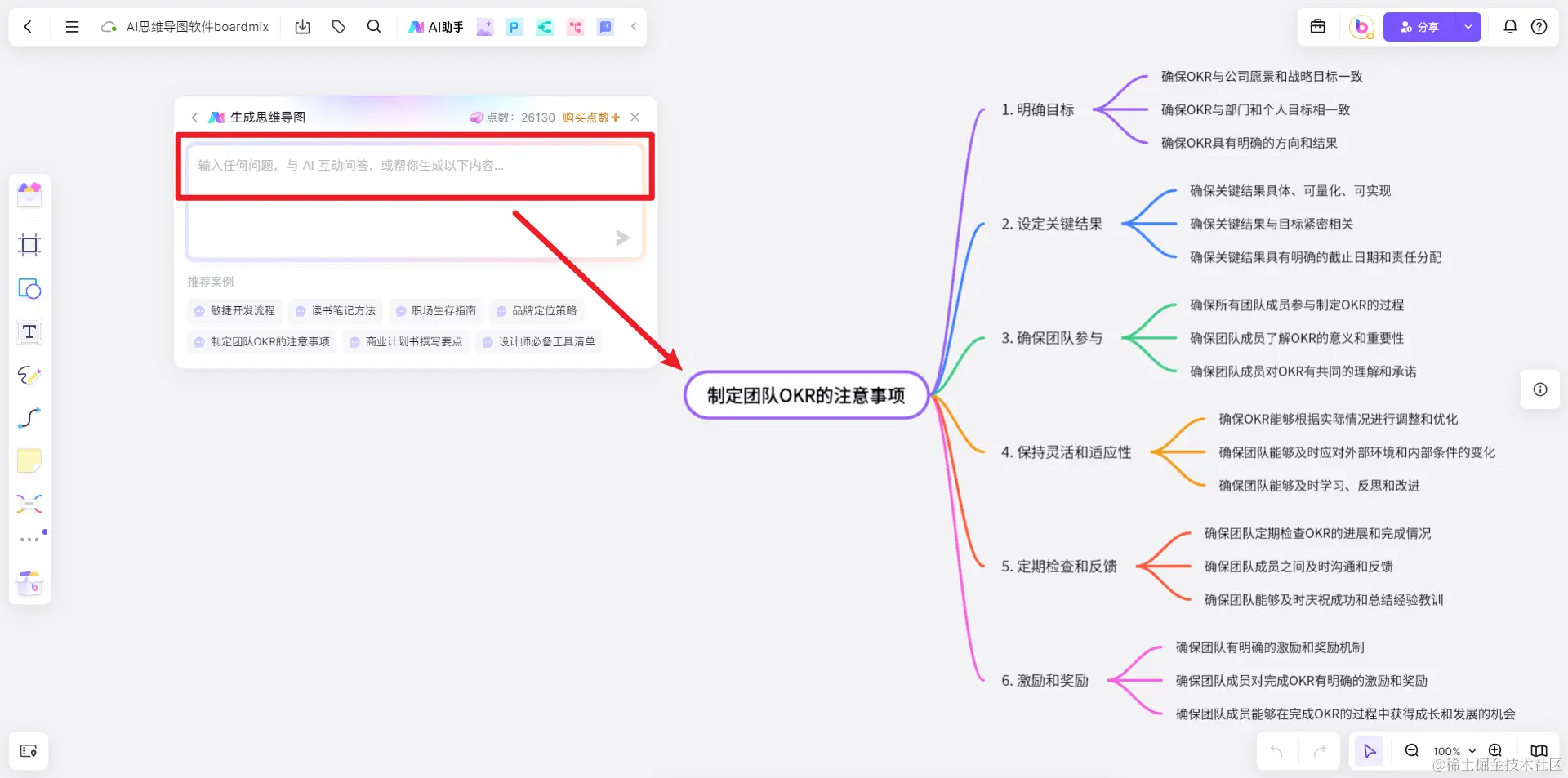1568x778 pixels.
Task: Open the hamburger menu next to the back arrow
Action: click(x=72, y=26)
